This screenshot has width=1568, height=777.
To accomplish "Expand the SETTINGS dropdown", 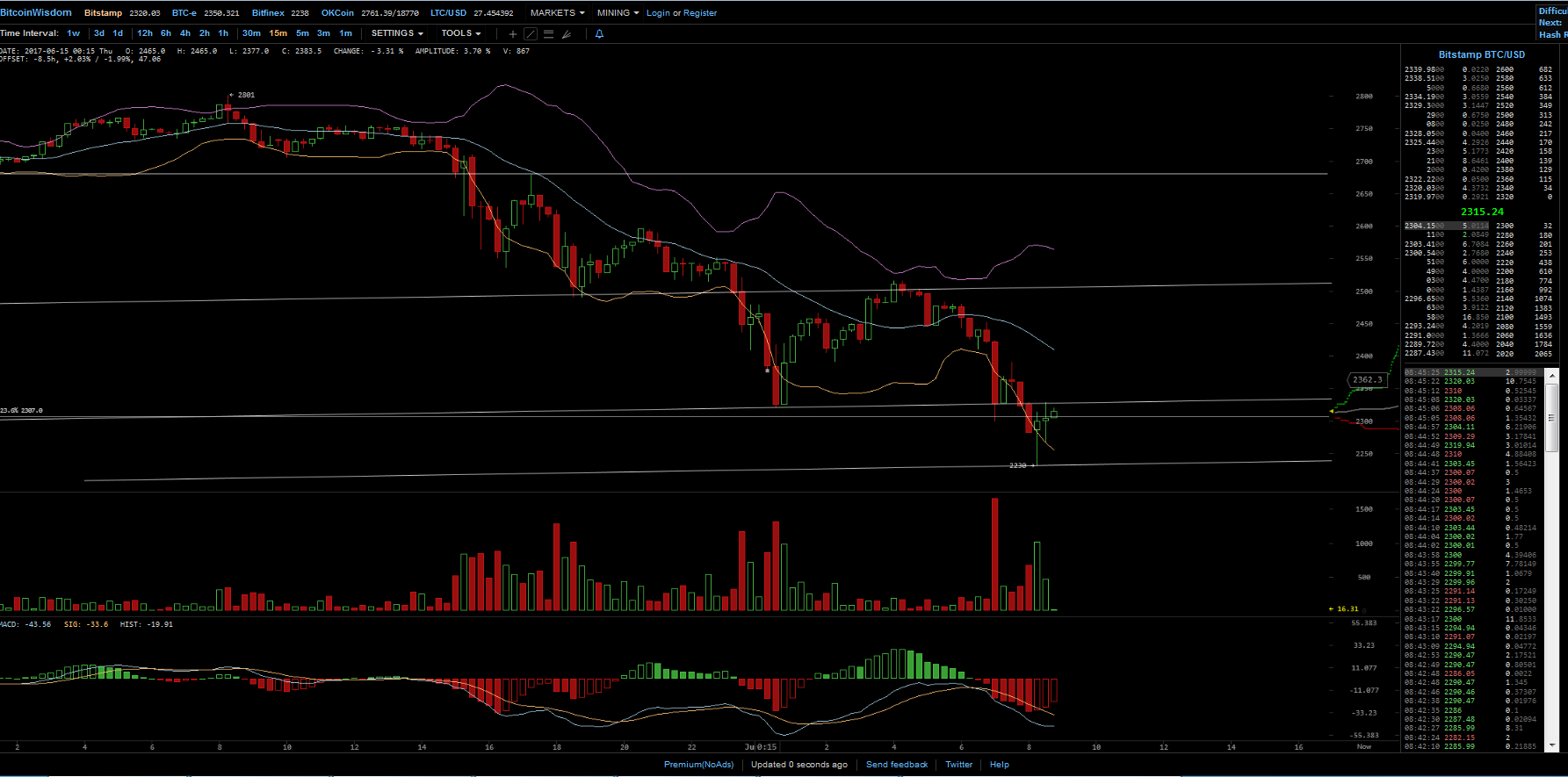I will click(x=397, y=33).
